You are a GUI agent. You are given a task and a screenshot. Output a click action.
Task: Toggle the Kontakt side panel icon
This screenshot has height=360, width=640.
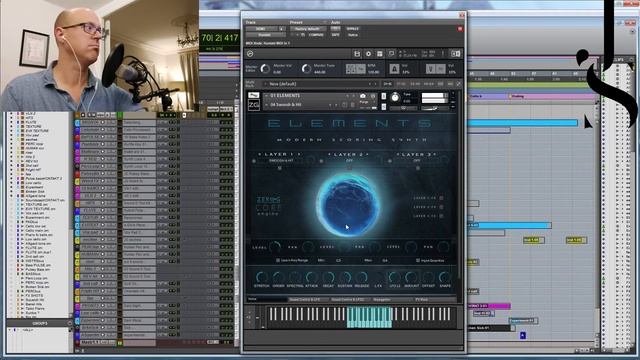click(x=456, y=54)
